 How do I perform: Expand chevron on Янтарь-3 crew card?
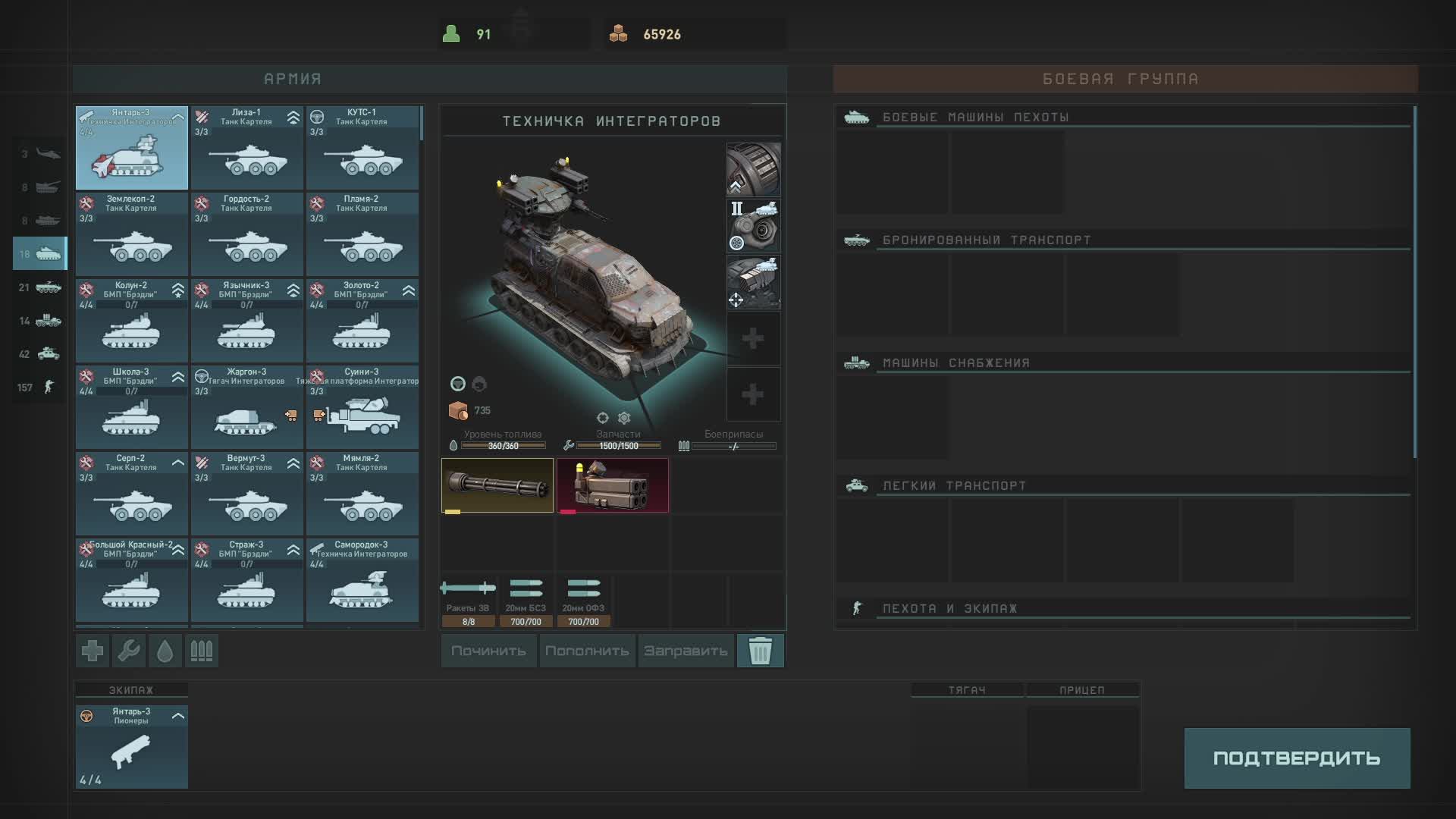178,716
